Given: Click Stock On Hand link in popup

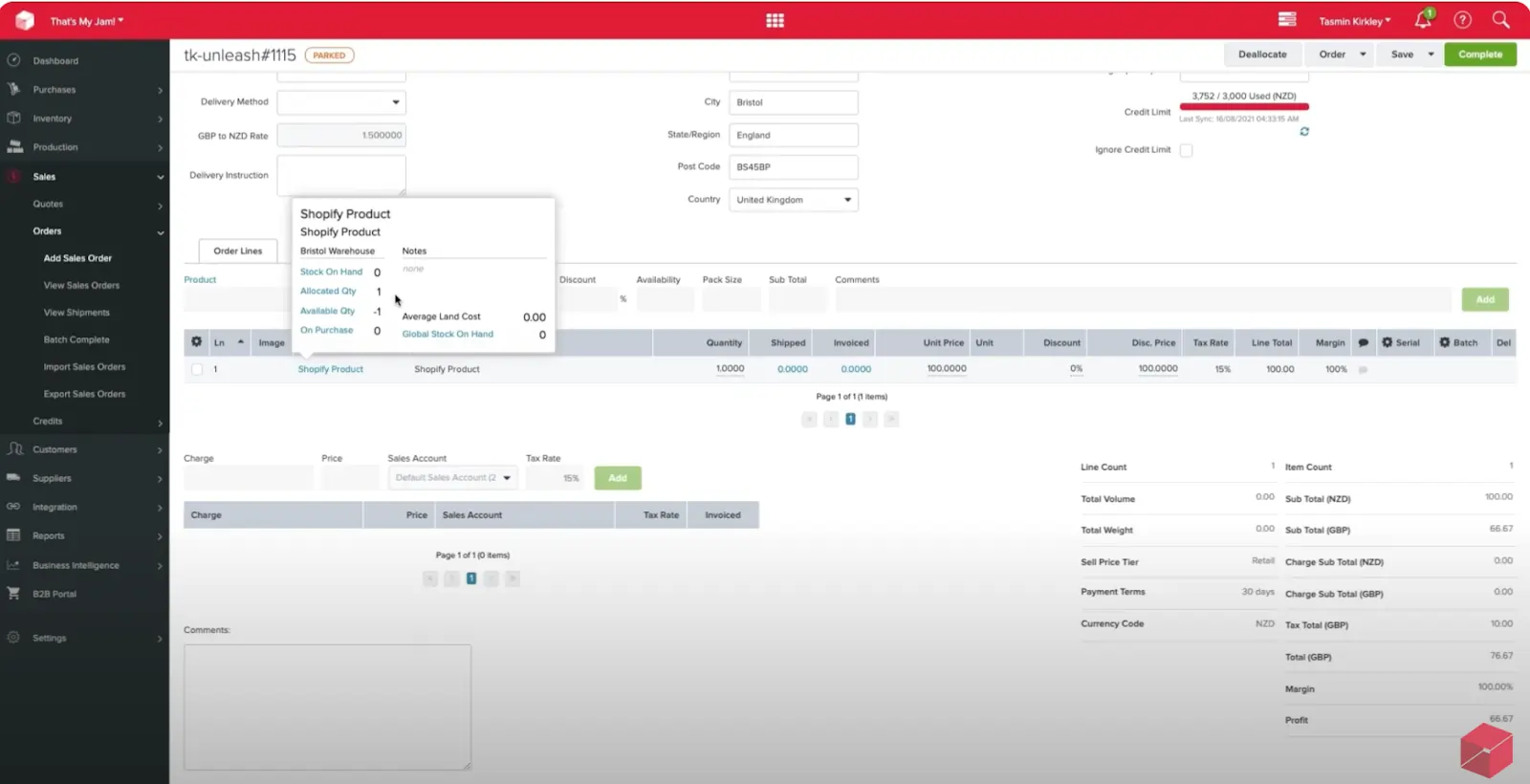Looking at the screenshot, I should point(331,272).
